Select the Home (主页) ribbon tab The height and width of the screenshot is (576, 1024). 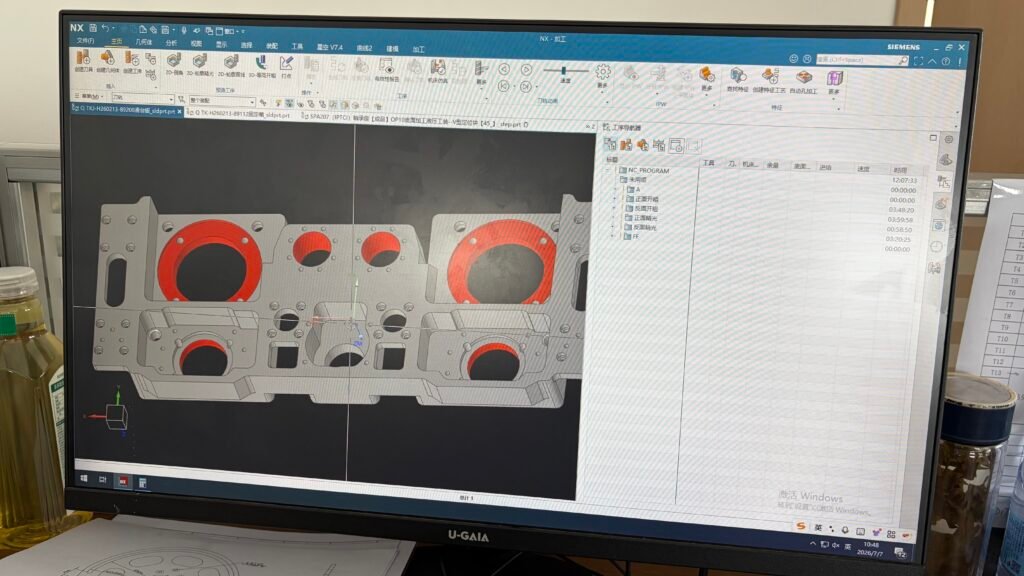click(x=116, y=41)
